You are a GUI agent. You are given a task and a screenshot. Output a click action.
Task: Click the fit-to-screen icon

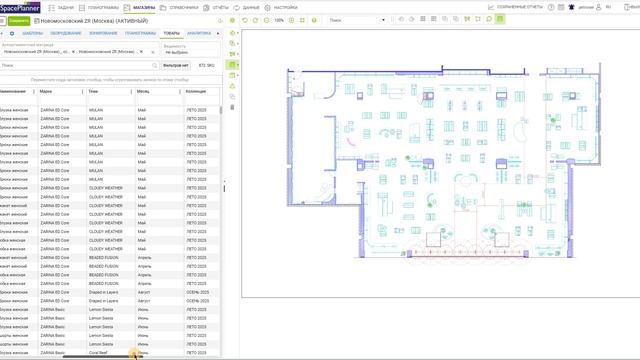[x=302, y=20]
